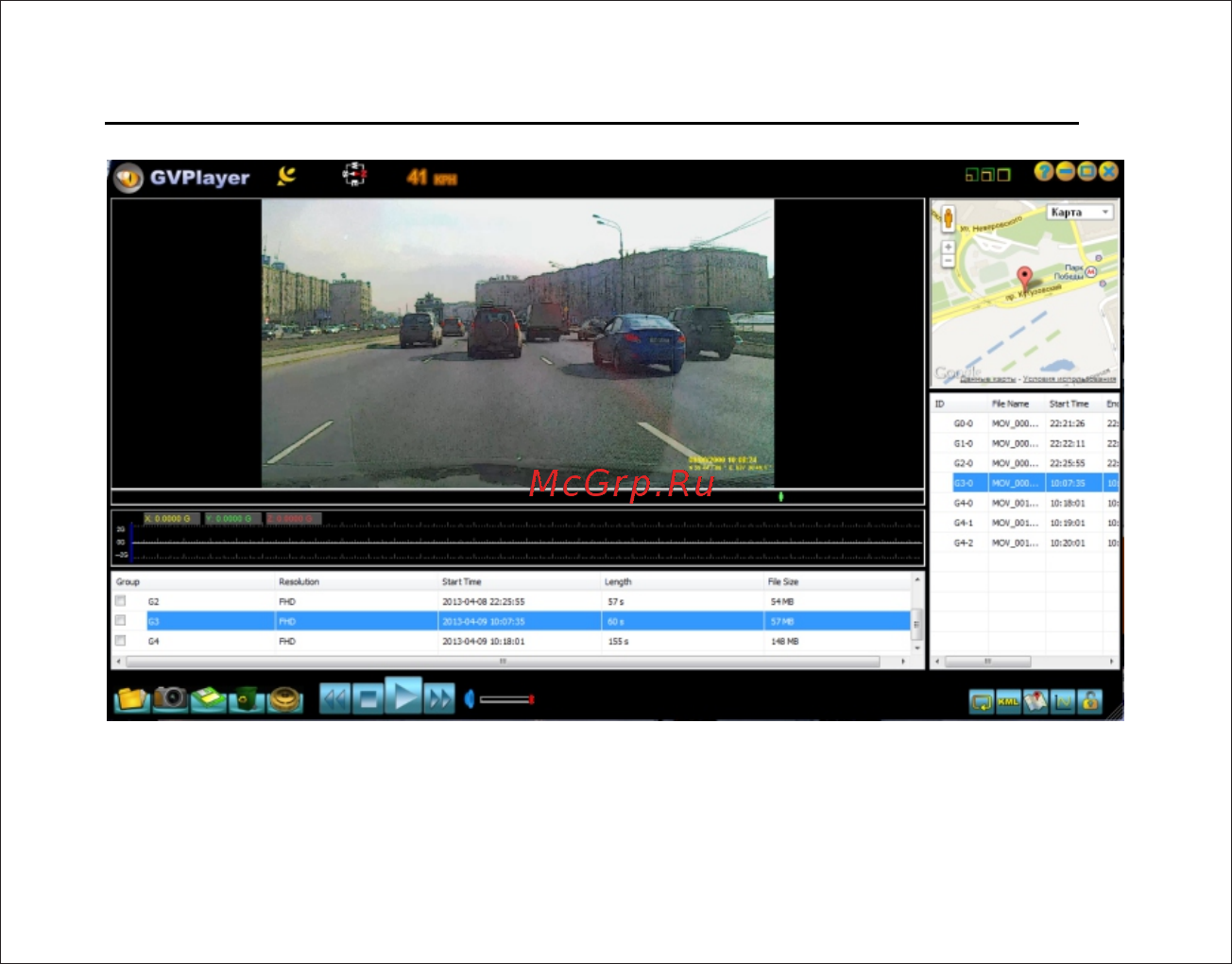Viewport: 1232px width, 964px height.
Task: Zoom in on the map with plus
Action: pyautogui.click(x=949, y=247)
